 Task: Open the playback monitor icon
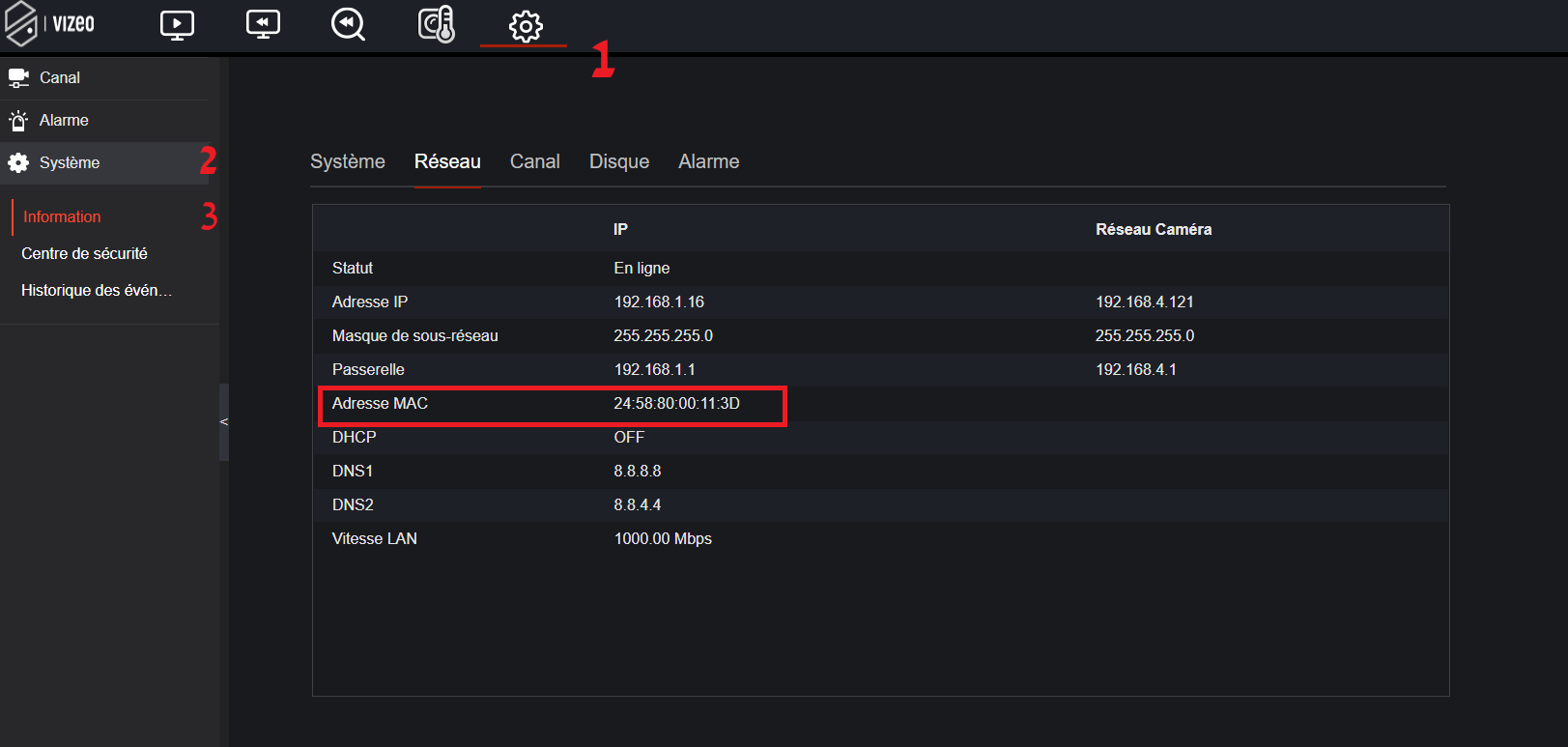(263, 25)
